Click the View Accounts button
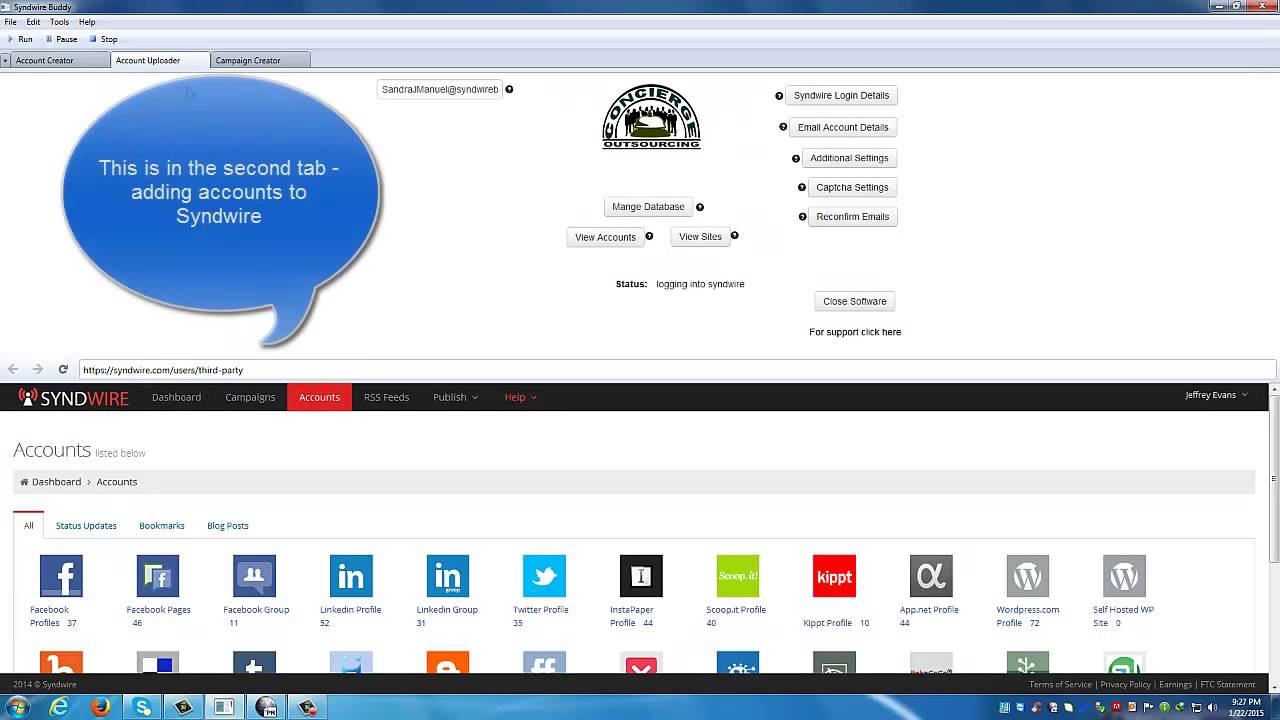Image resolution: width=1280 pixels, height=720 pixels. coord(605,237)
